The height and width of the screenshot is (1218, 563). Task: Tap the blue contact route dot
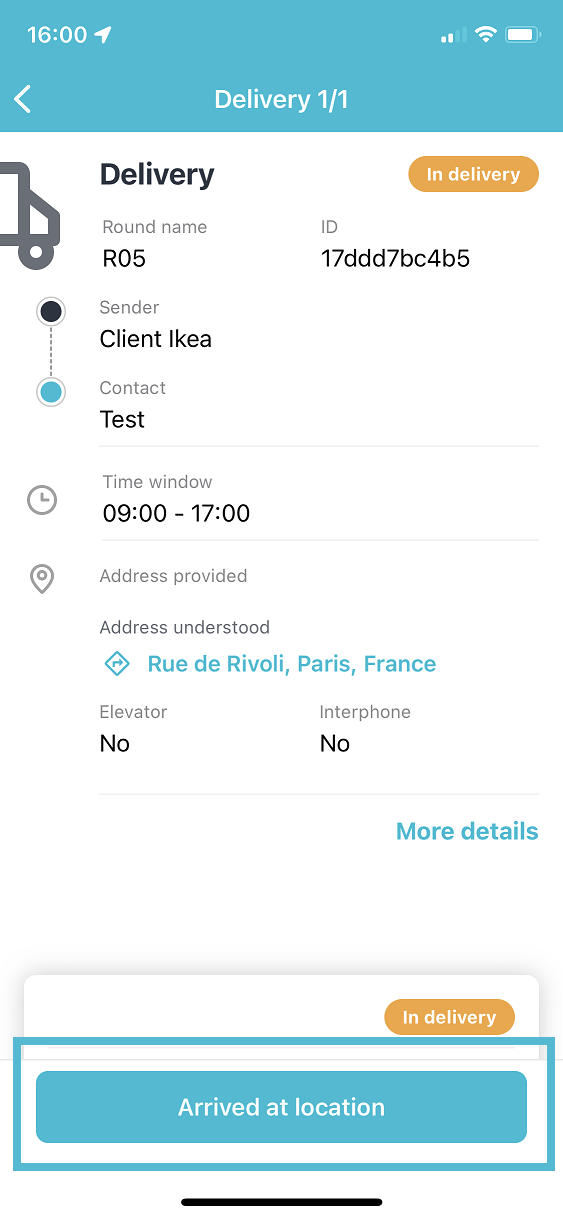[x=51, y=392]
